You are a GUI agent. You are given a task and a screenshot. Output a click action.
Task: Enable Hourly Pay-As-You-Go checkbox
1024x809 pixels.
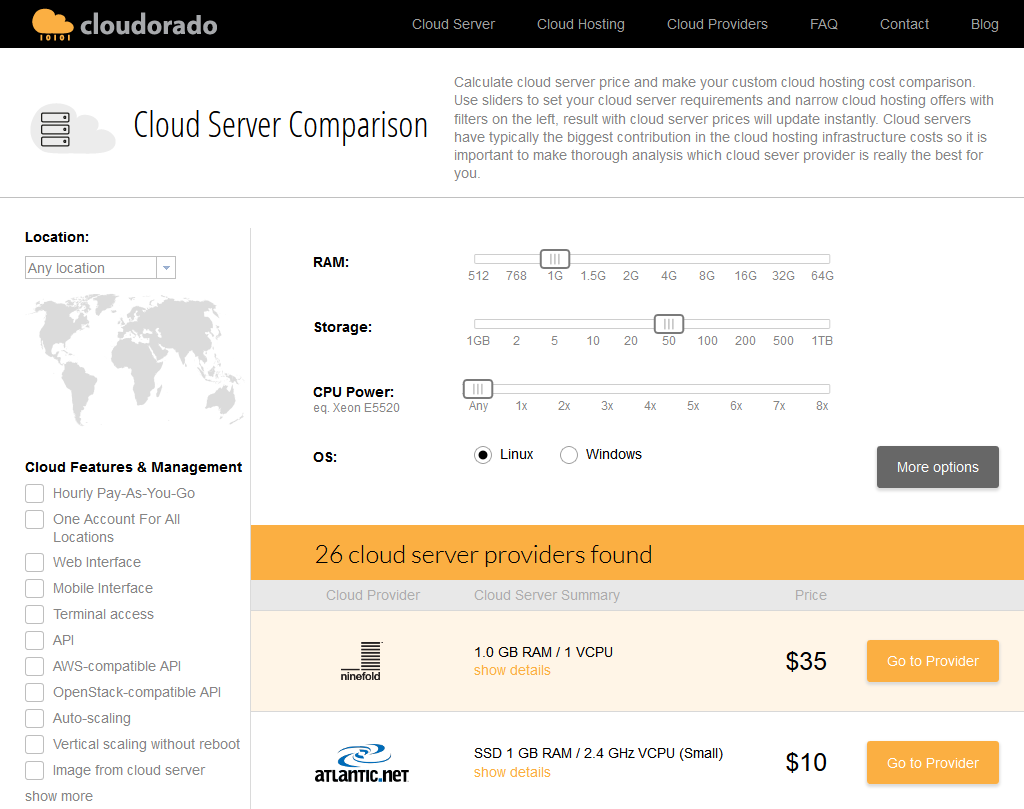tap(35, 493)
